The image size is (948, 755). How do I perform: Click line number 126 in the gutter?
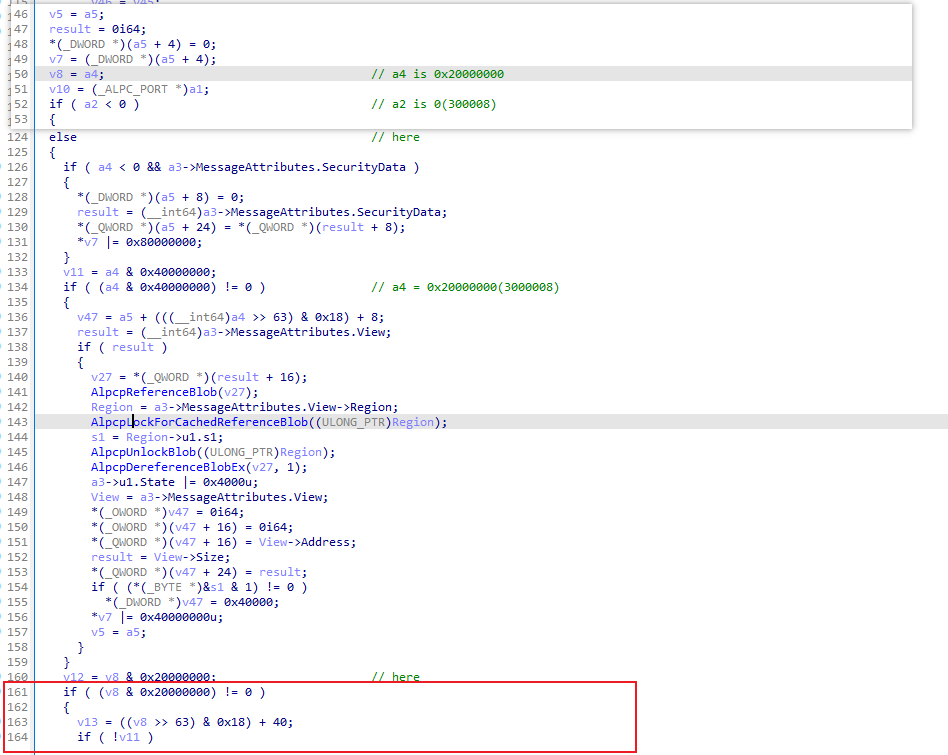pos(18,167)
